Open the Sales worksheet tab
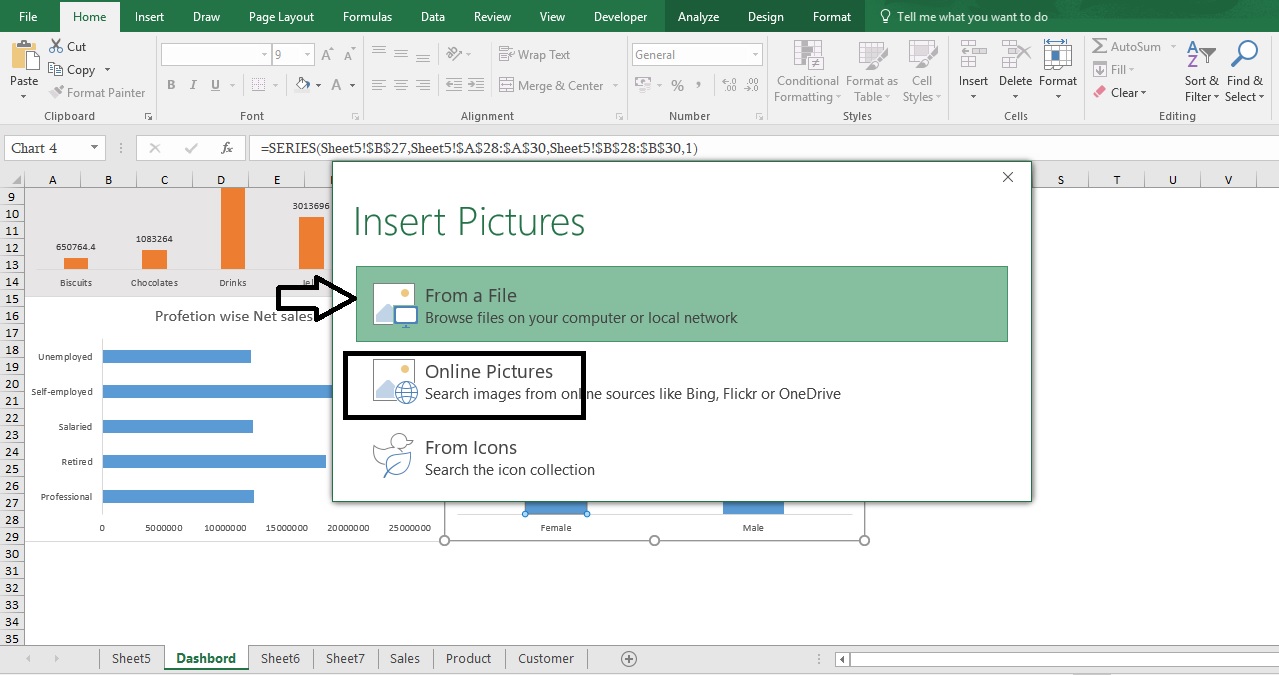1279x675 pixels. click(x=405, y=658)
